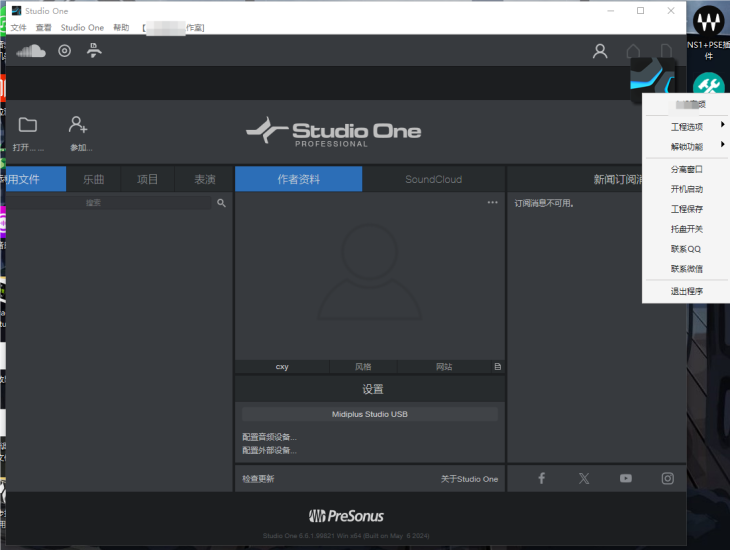Click the add-person icon labeled 参加

(78, 125)
